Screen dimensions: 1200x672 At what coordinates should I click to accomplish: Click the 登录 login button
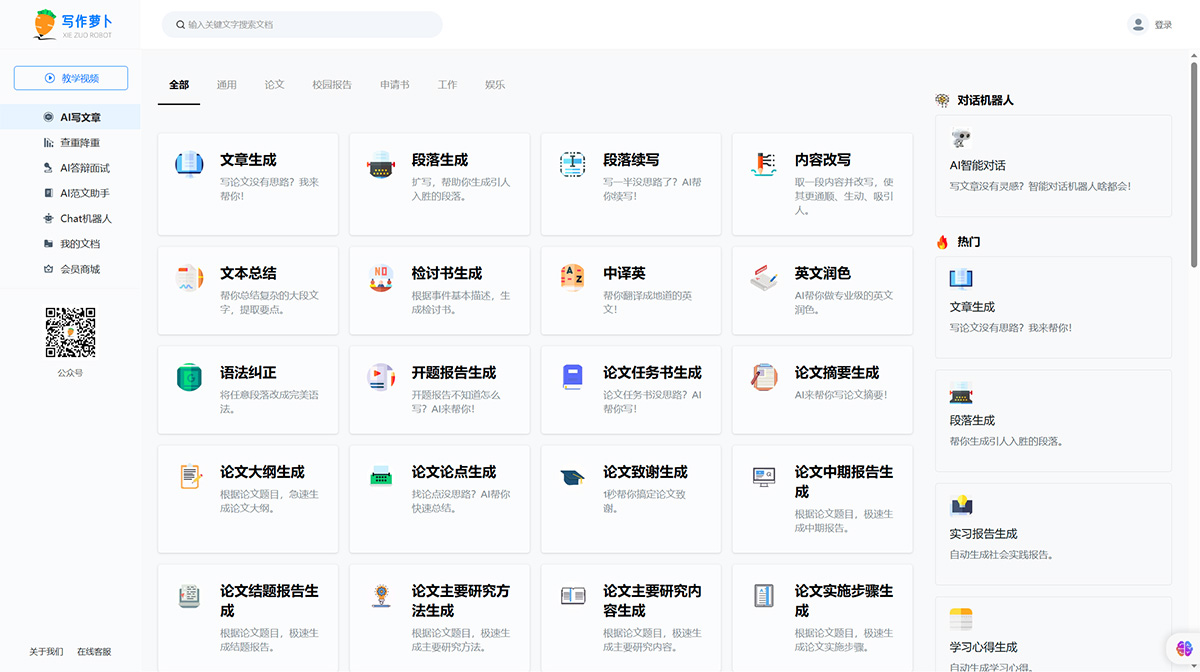click(x=1163, y=23)
